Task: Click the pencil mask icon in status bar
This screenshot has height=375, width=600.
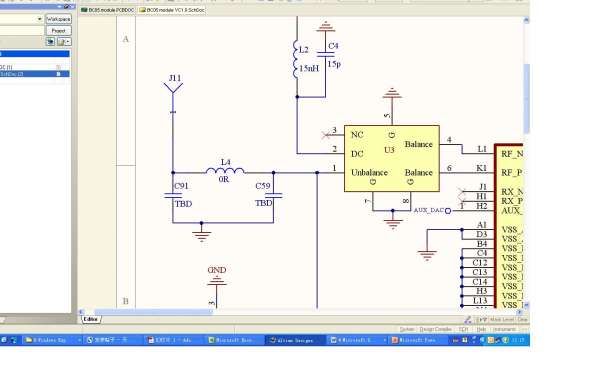Action: click(468, 320)
